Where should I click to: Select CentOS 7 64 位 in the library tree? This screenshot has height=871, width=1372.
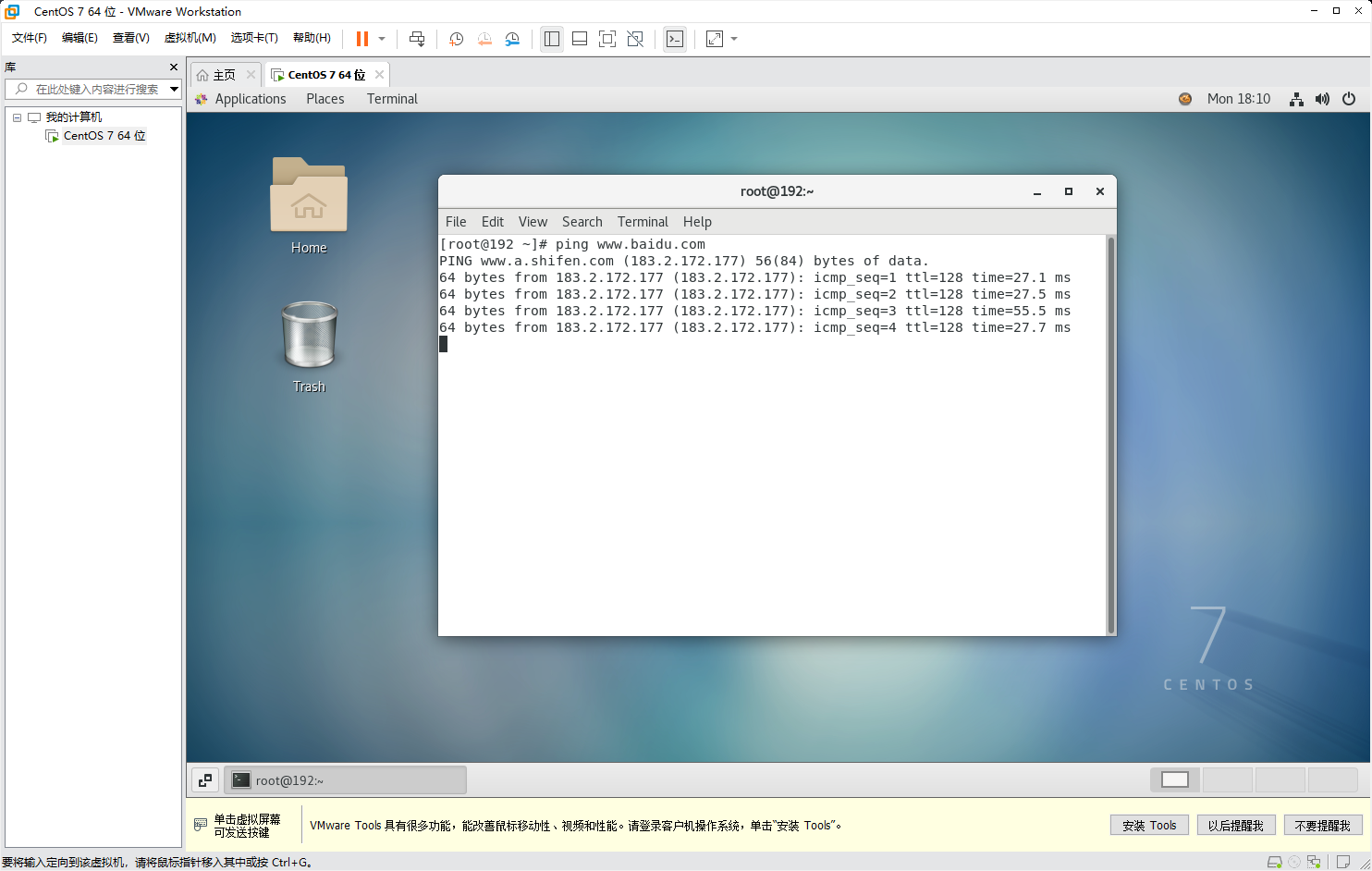tap(104, 136)
